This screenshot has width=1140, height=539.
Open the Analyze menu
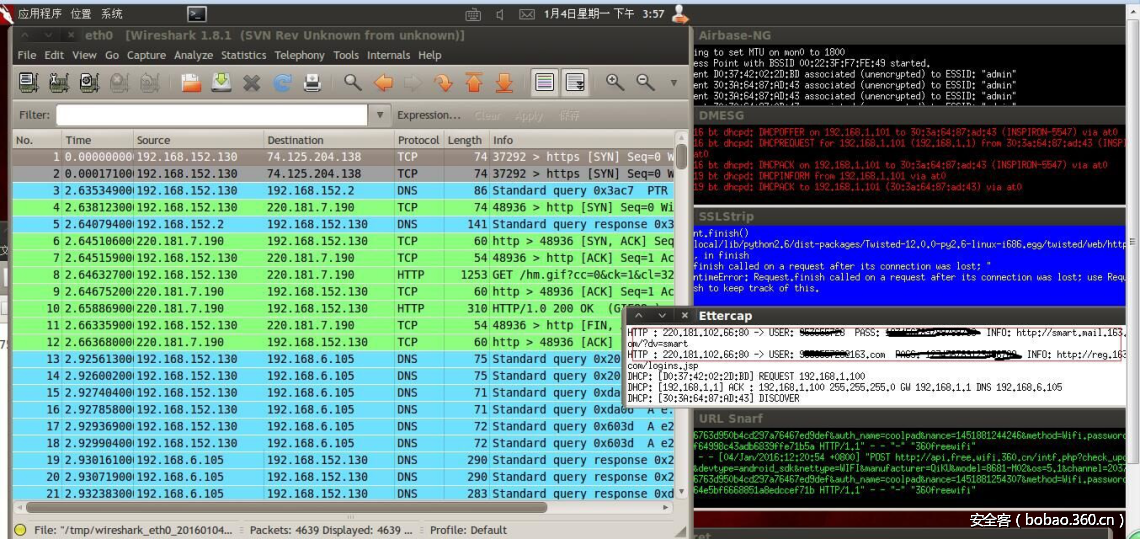pyautogui.click(x=193, y=55)
